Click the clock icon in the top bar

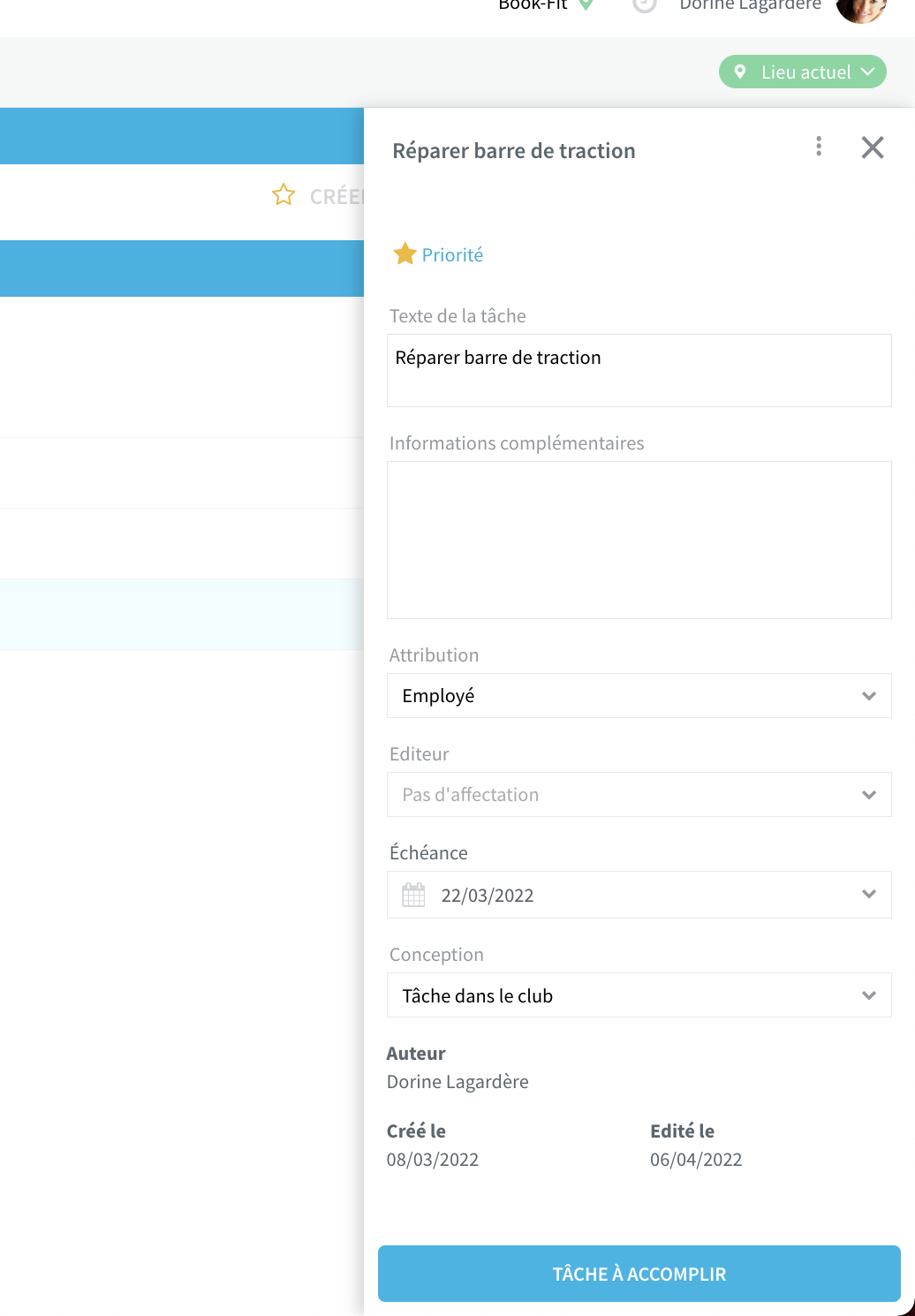(645, 4)
